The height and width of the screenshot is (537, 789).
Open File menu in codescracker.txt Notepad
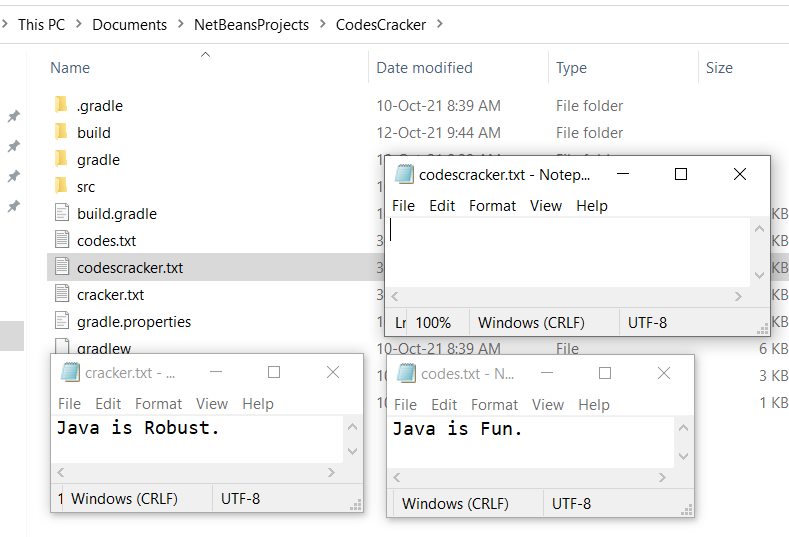tap(403, 206)
